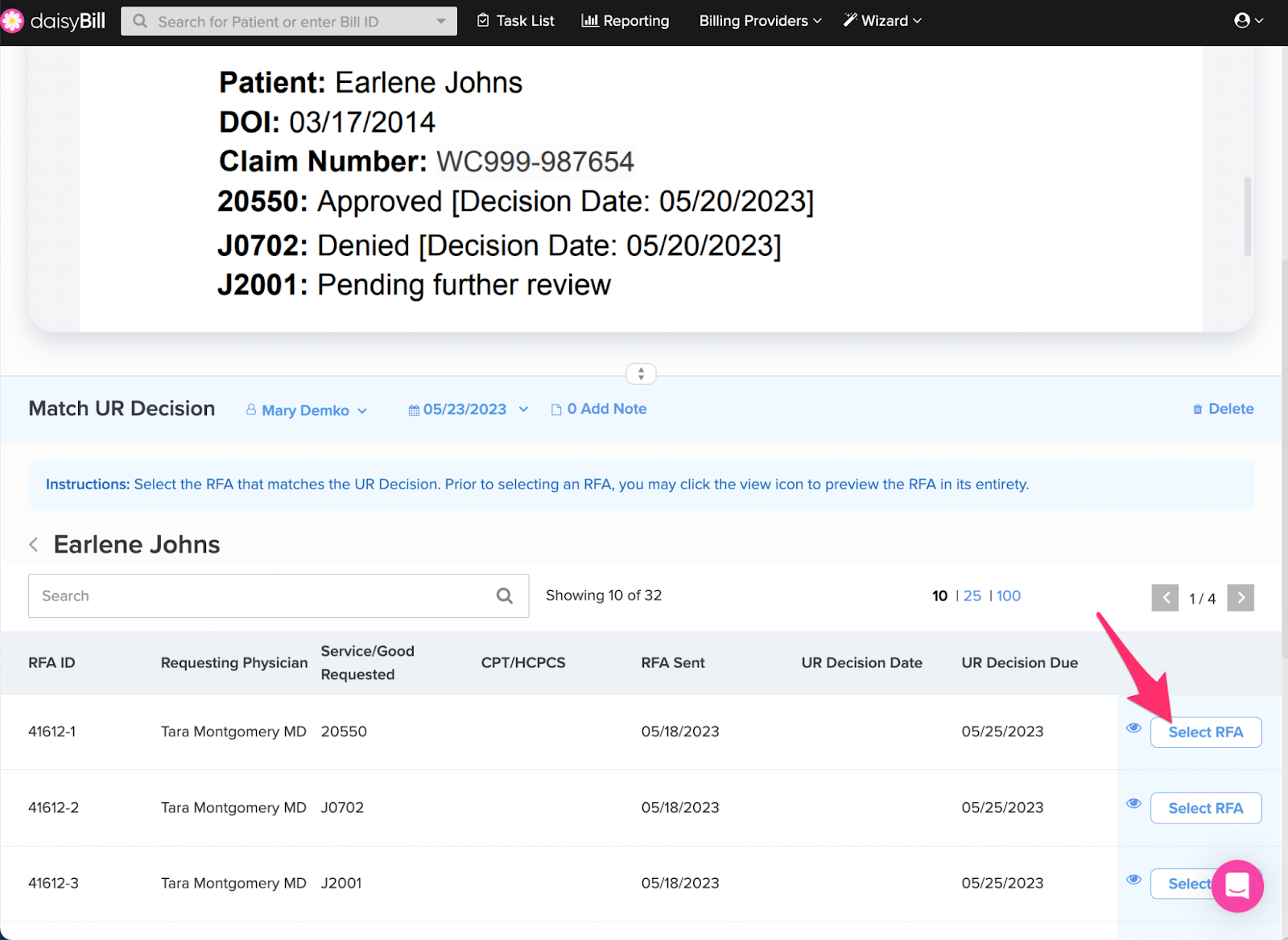Click the Earlene Johns patient heading
The width and height of the screenshot is (1288, 940).
(x=137, y=545)
